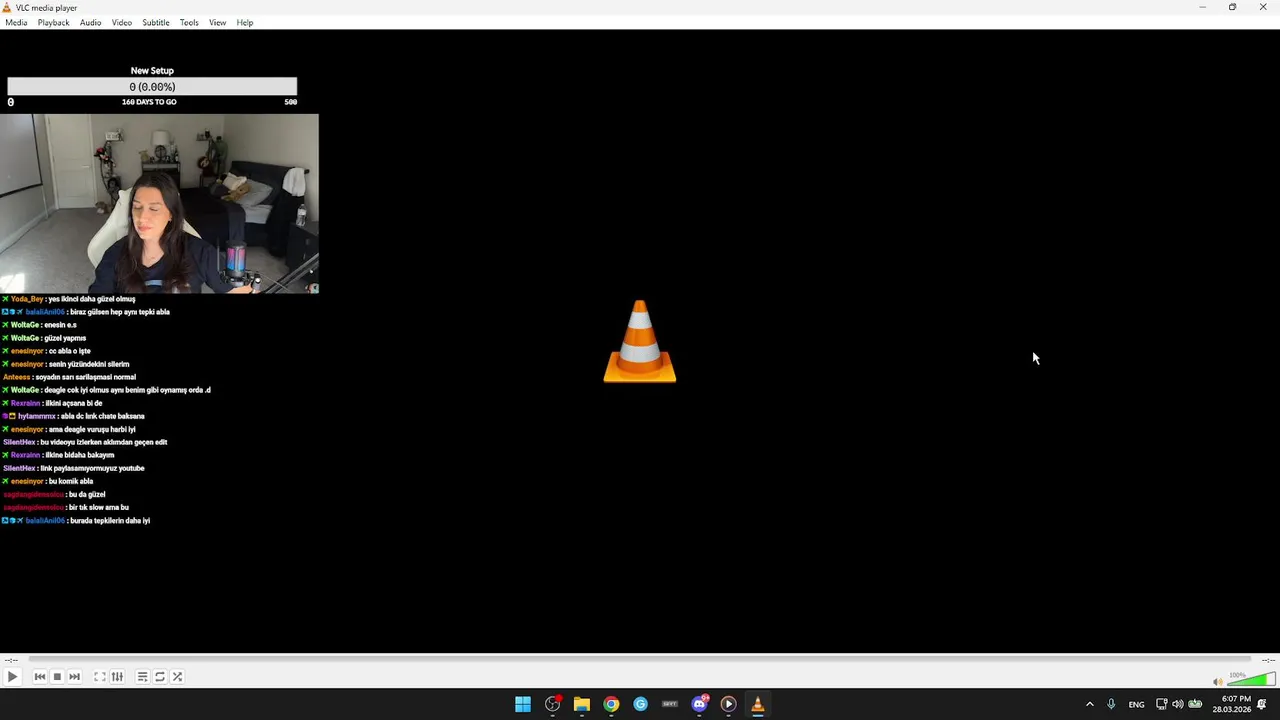Click the microphone tray icon
1280x720 pixels.
[1111, 704]
